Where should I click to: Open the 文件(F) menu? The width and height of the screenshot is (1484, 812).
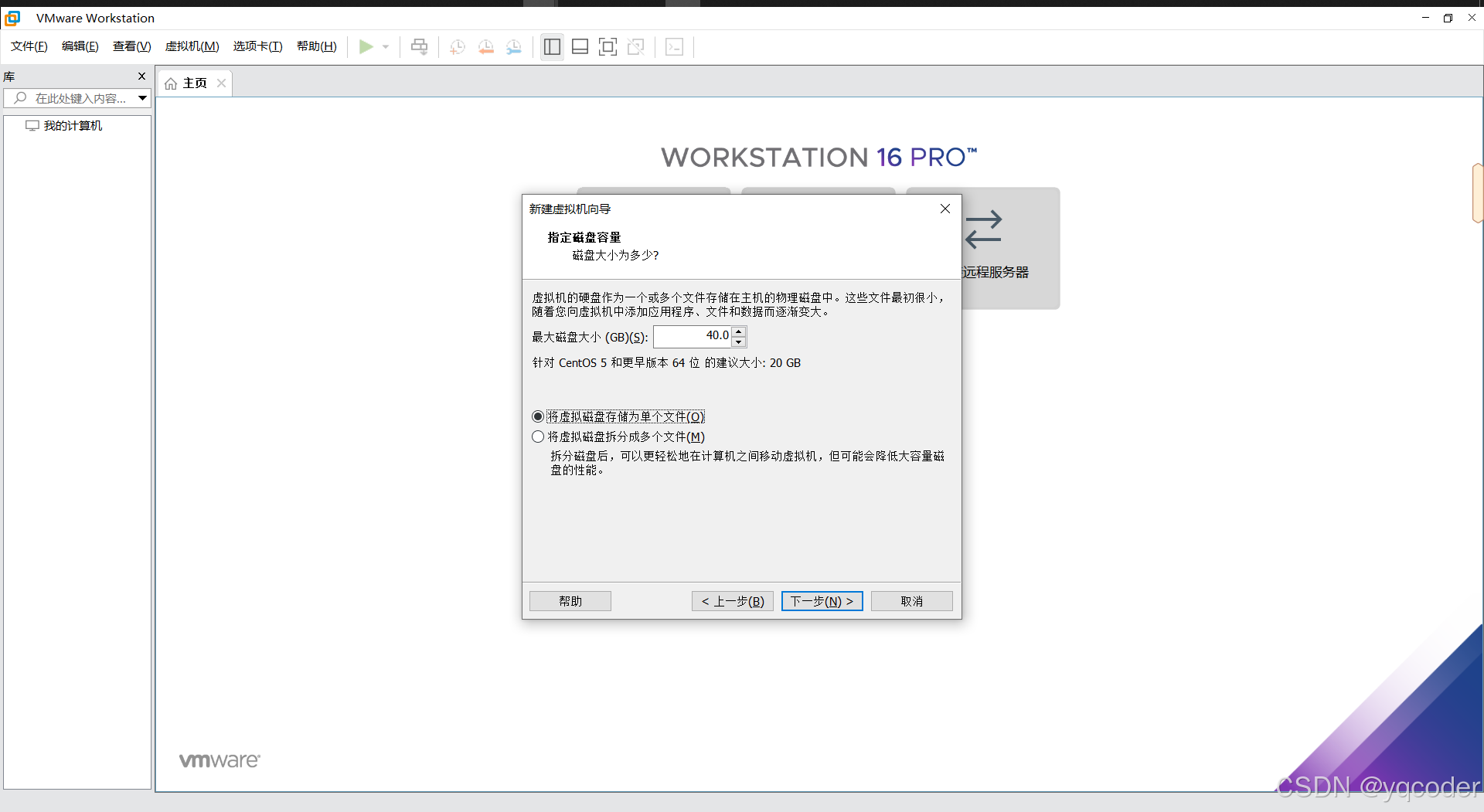pos(29,46)
